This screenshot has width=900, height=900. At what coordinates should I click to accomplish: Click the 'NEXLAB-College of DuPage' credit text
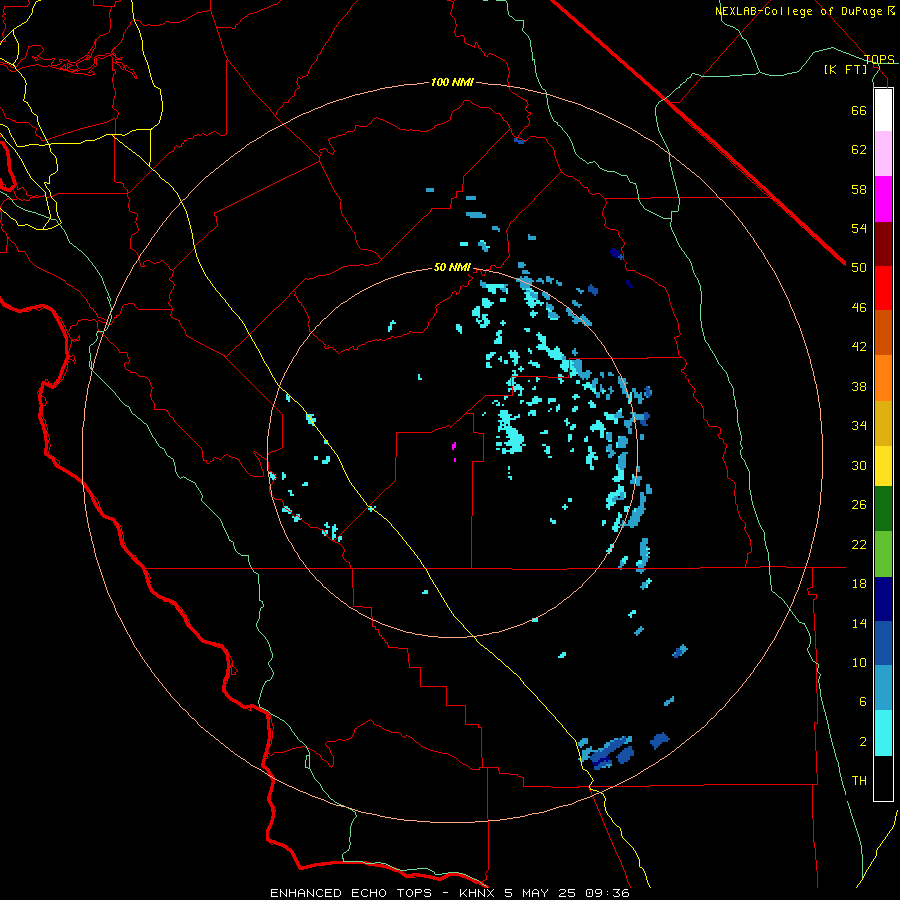798,11
